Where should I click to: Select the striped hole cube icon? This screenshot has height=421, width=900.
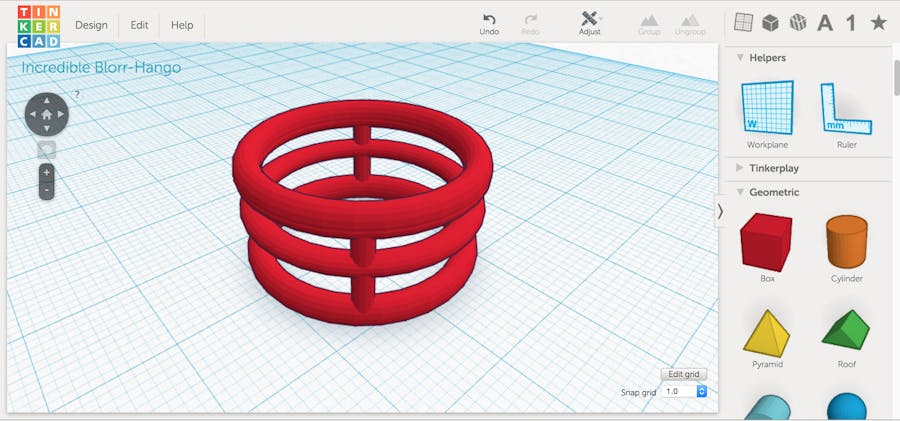(798, 22)
